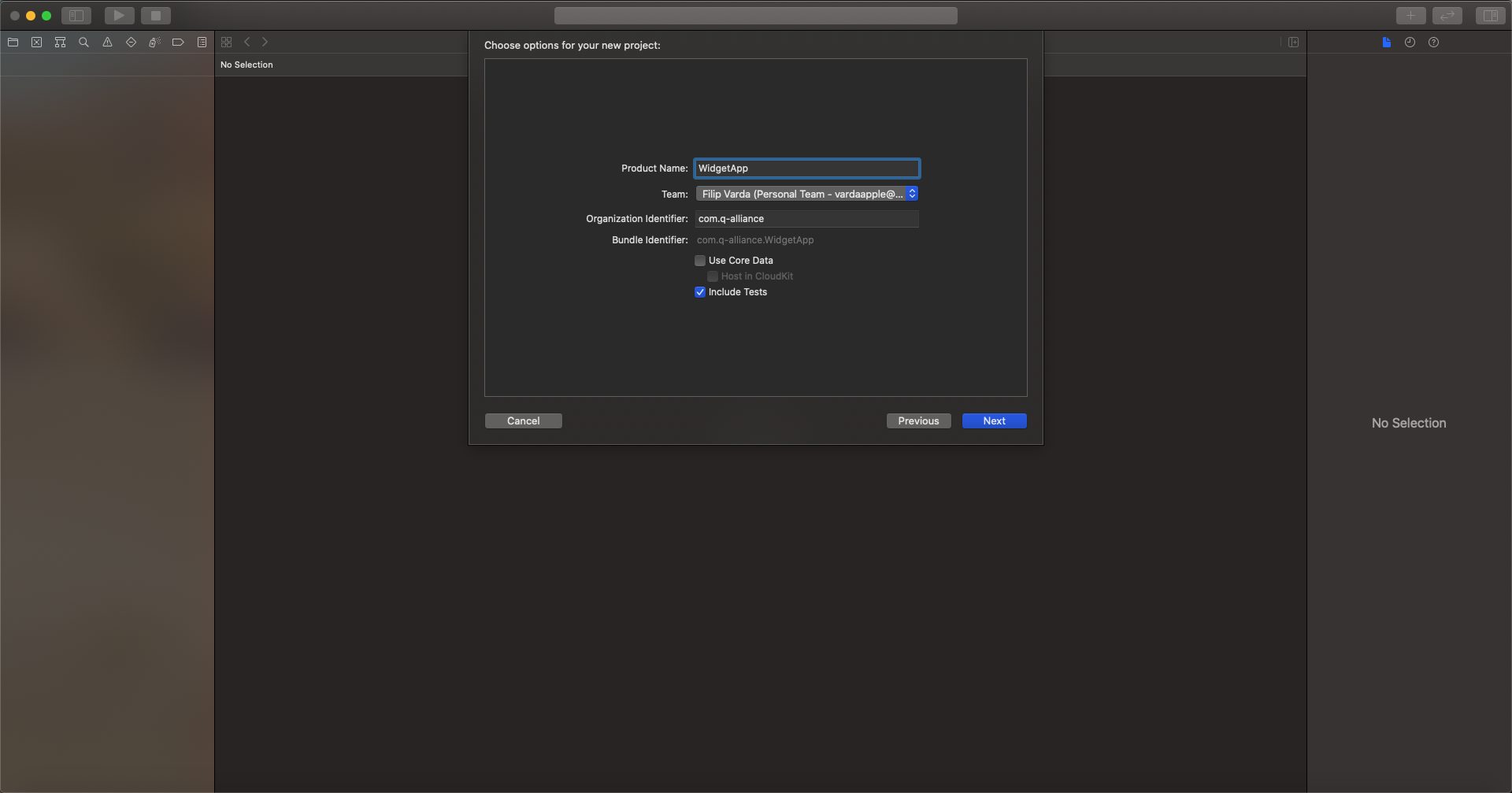Open the Test navigator diamond icon

(x=131, y=43)
